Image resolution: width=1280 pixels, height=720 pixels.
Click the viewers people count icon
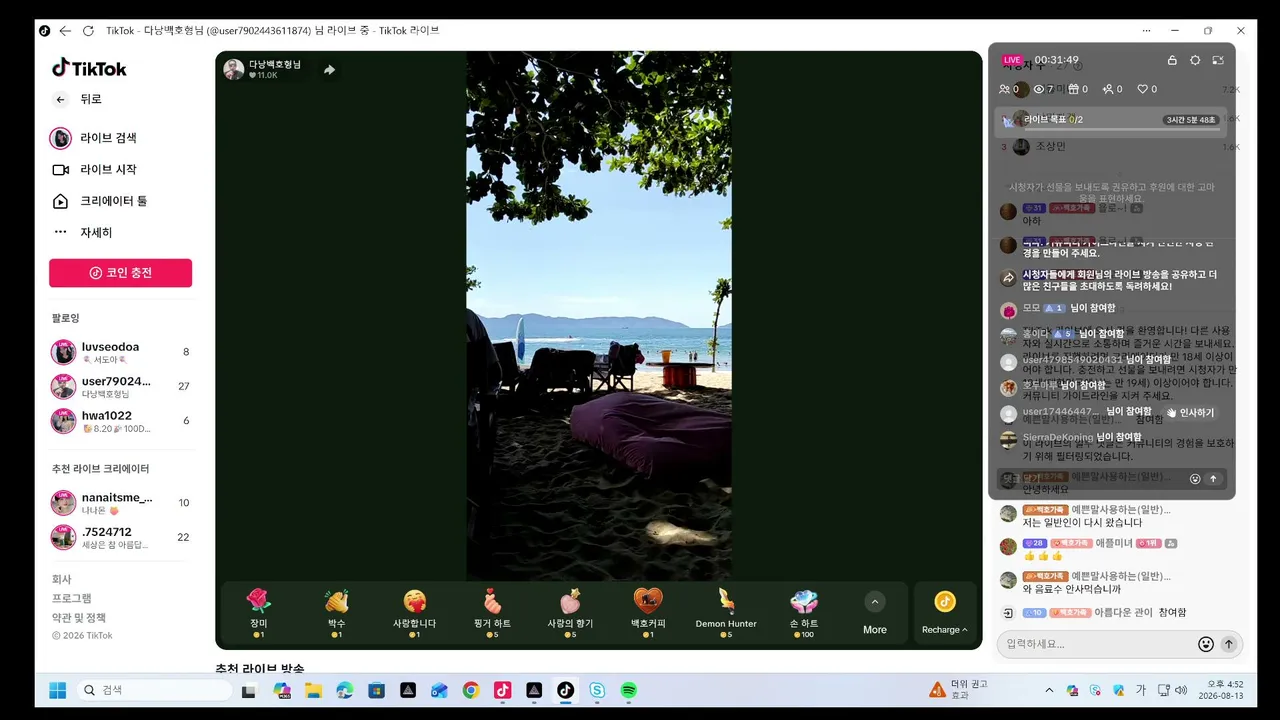click(x=1006, y=89)
